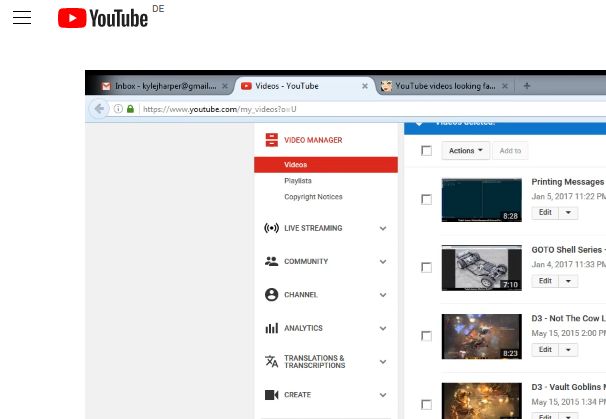Image resolution: width=606 pixels, height=419 pixels.
Task: Click the Add to button
Action: point(510,151)
